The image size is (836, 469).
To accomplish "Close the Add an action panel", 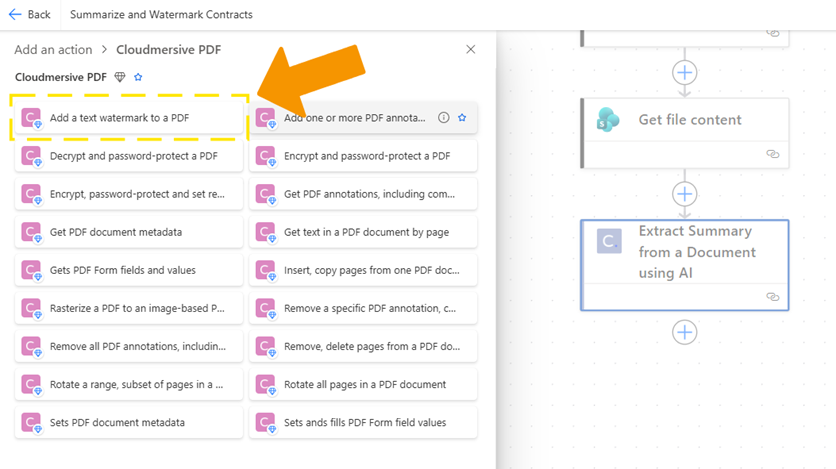I will [x=470, y=50].
